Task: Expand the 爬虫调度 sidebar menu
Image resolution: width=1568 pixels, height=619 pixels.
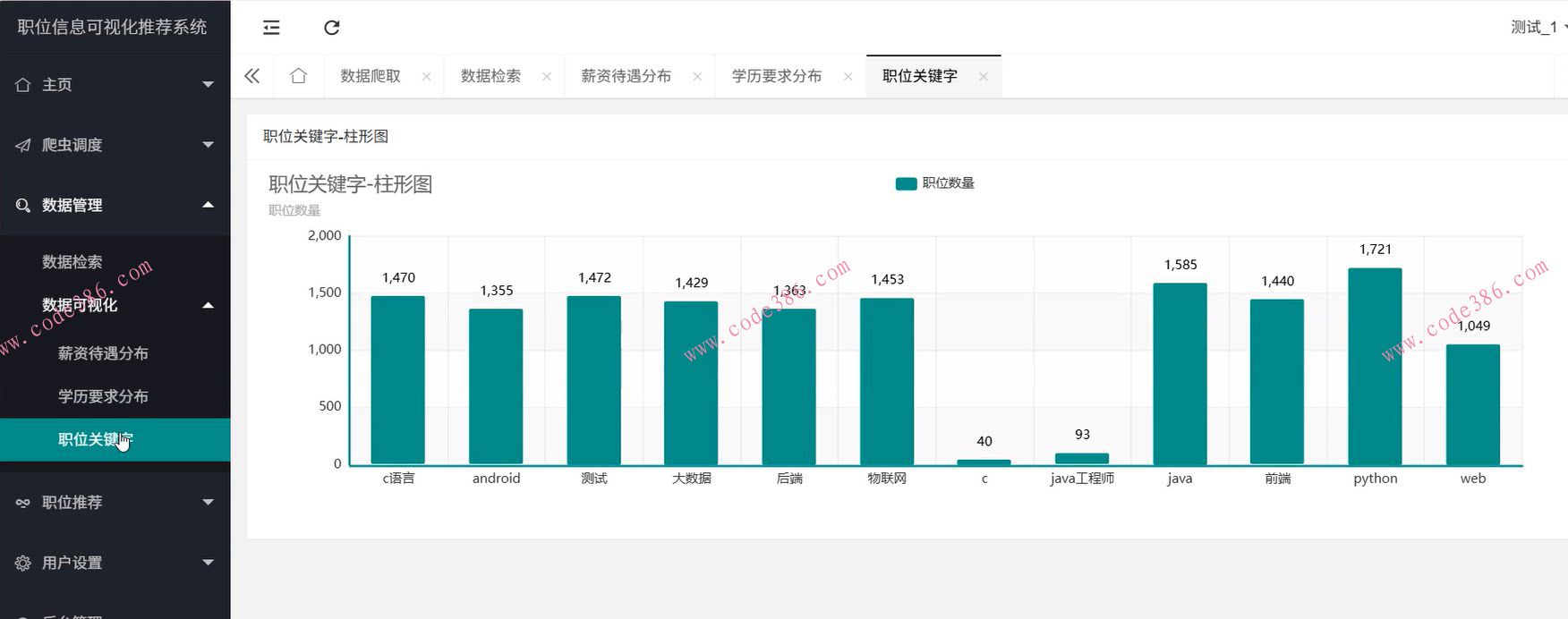Action: coord(115,145)
